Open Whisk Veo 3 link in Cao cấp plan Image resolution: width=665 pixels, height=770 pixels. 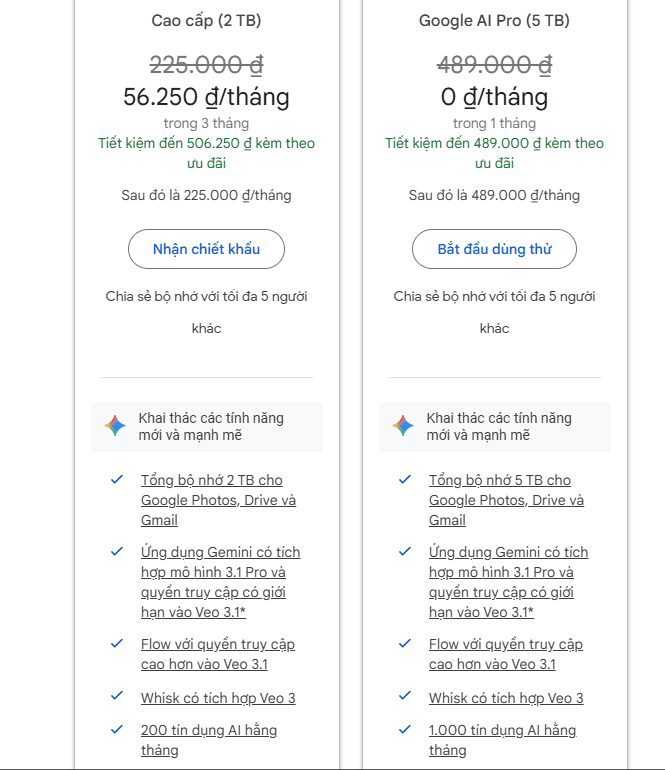(x=218, y=698)
